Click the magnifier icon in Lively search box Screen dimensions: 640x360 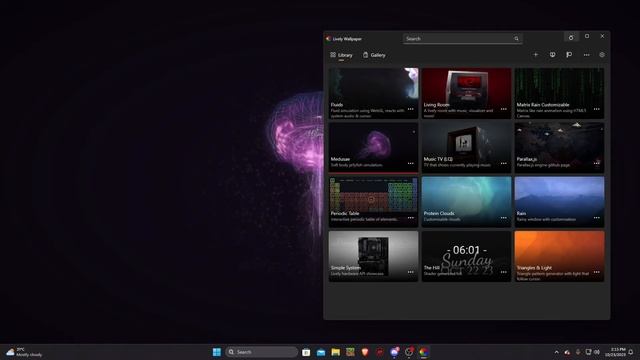pos(516,39)
